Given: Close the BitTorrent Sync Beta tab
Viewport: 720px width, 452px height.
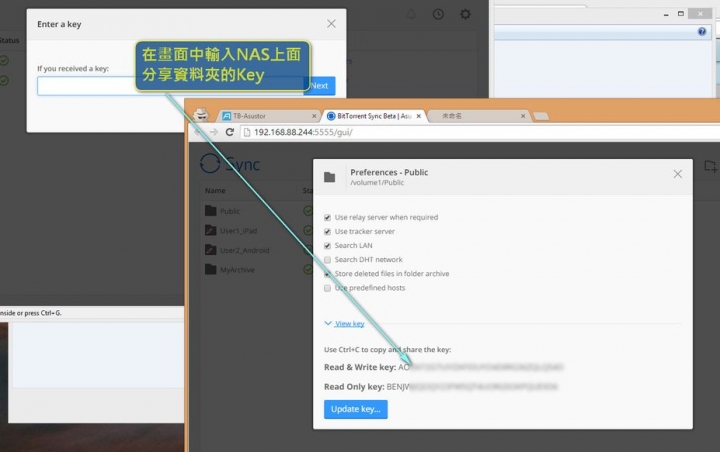Looking at the screenshot, I should click(x=418, y=116).
